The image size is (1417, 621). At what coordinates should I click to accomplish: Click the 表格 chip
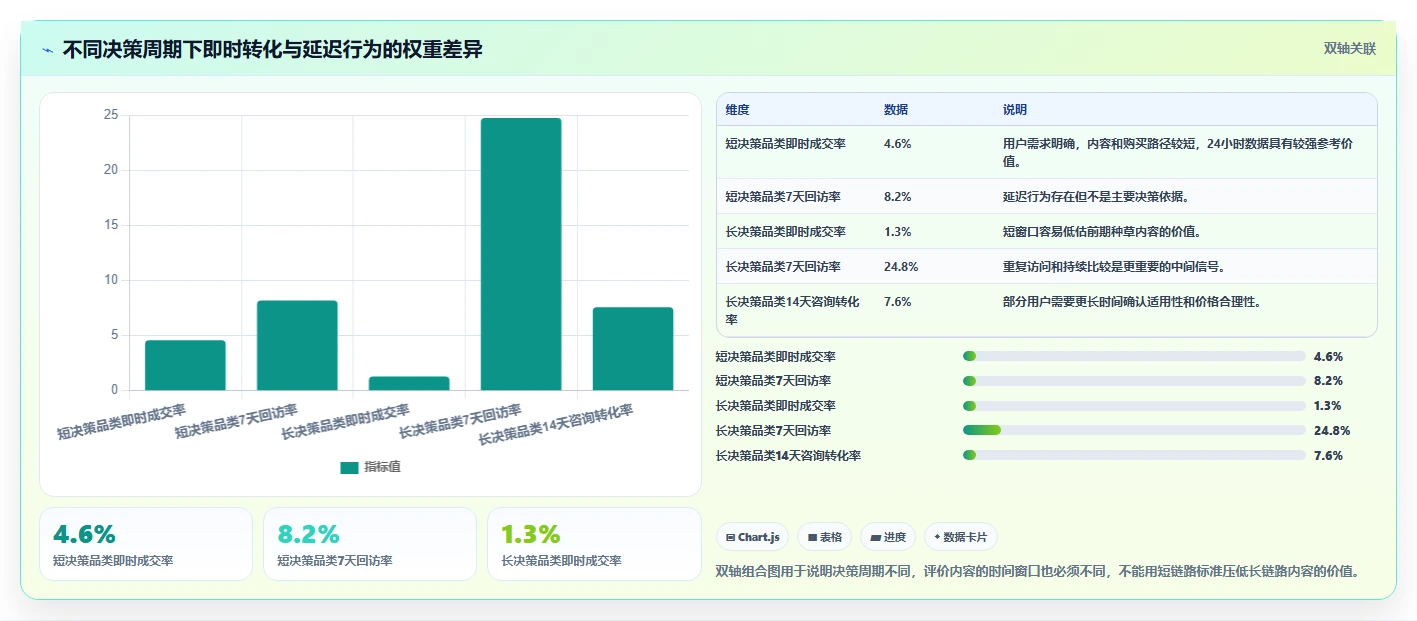point(825,537)
